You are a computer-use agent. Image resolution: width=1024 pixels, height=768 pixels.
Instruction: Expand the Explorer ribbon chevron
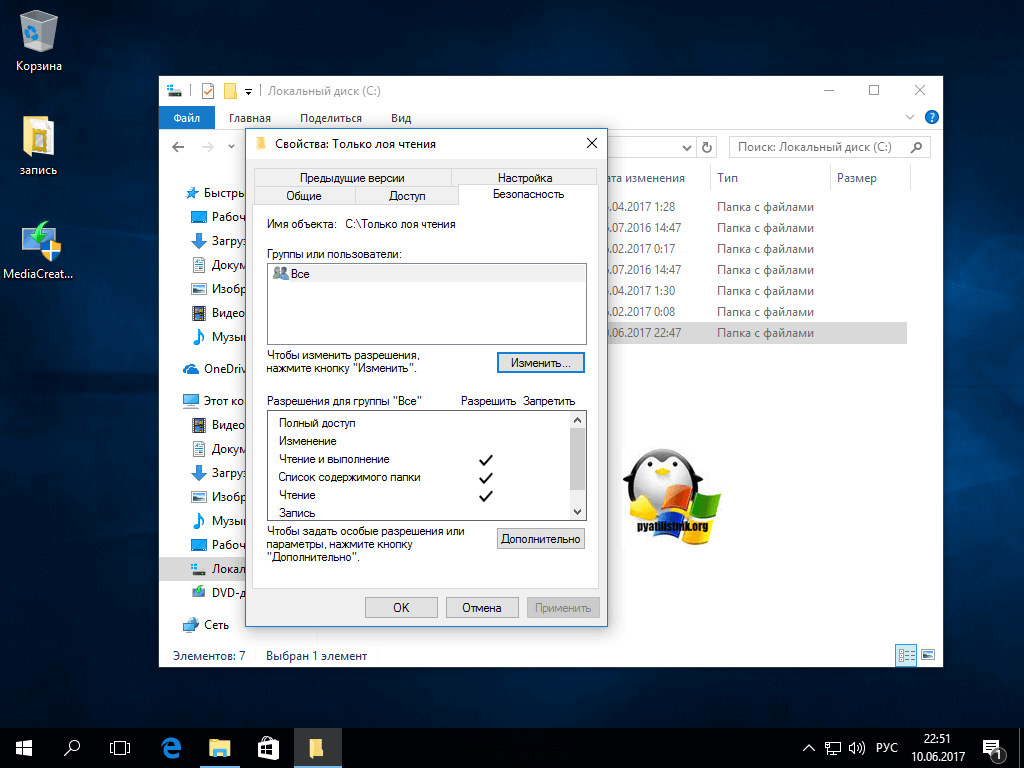[x=910, y=118]
